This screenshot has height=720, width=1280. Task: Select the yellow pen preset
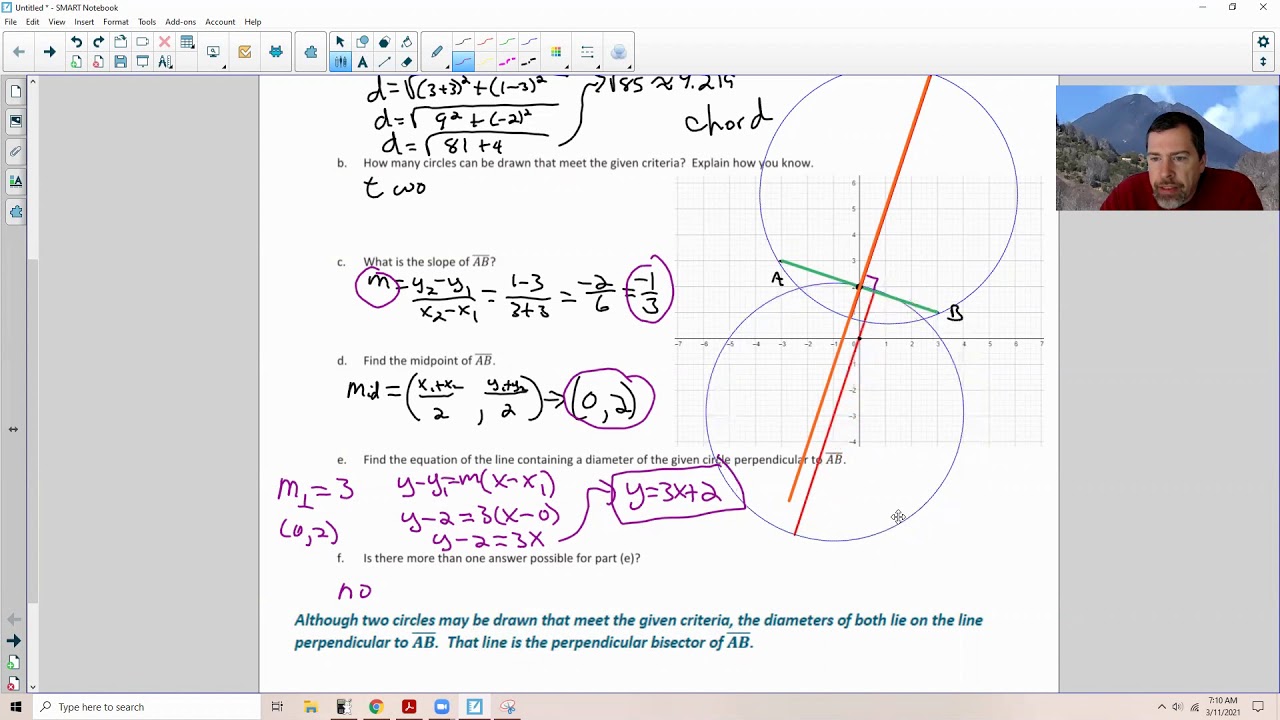486,62
